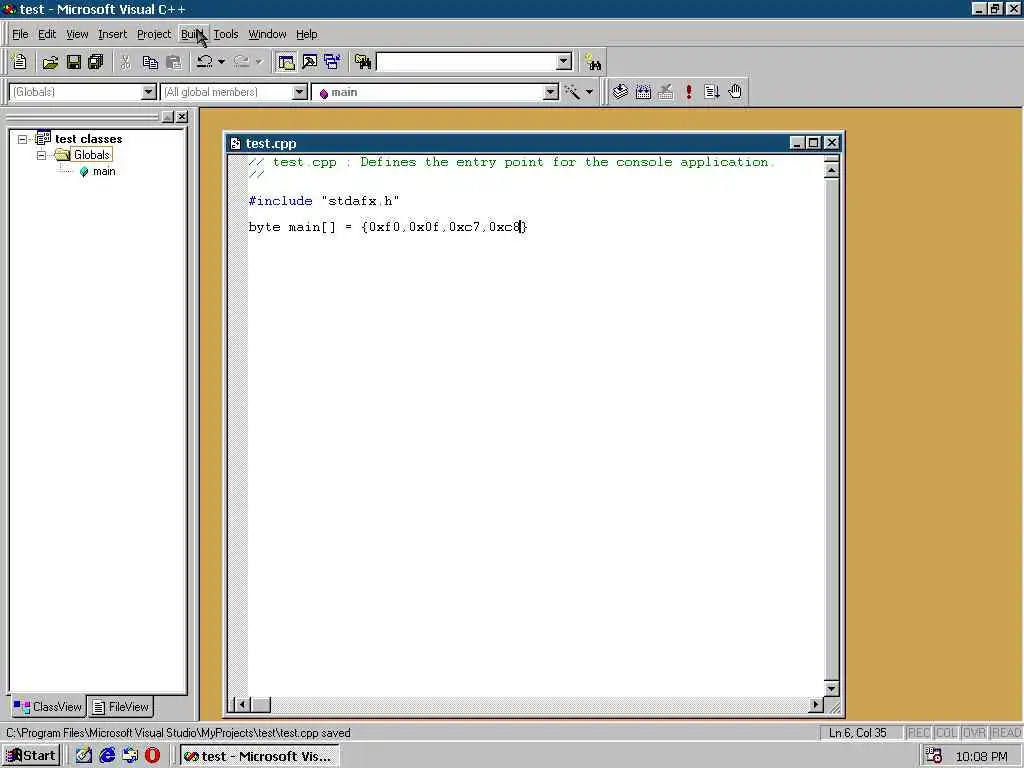This screenshot has width=1024, height=768.
Task: Click the Ln 6, Col 35 status indicator
Action: click(857, 733)
